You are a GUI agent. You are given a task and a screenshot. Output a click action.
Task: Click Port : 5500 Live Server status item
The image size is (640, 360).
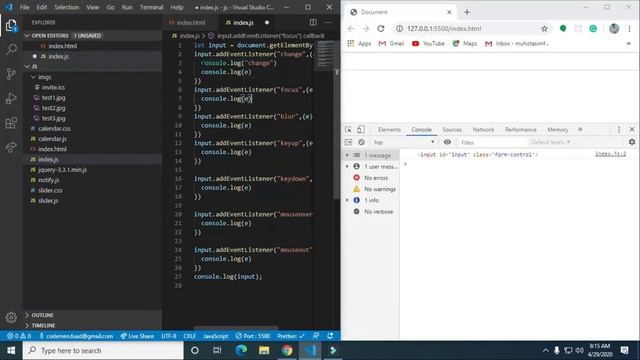coord(253,336)
